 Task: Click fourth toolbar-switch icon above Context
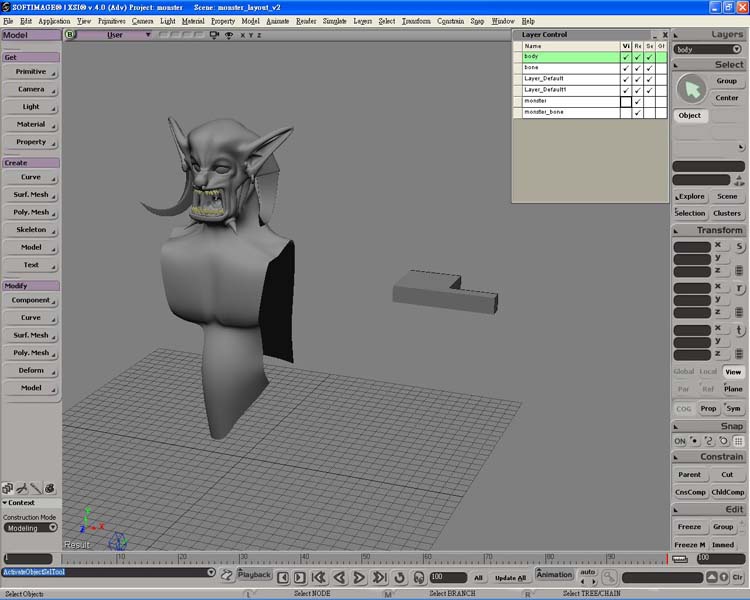[49, 488]
